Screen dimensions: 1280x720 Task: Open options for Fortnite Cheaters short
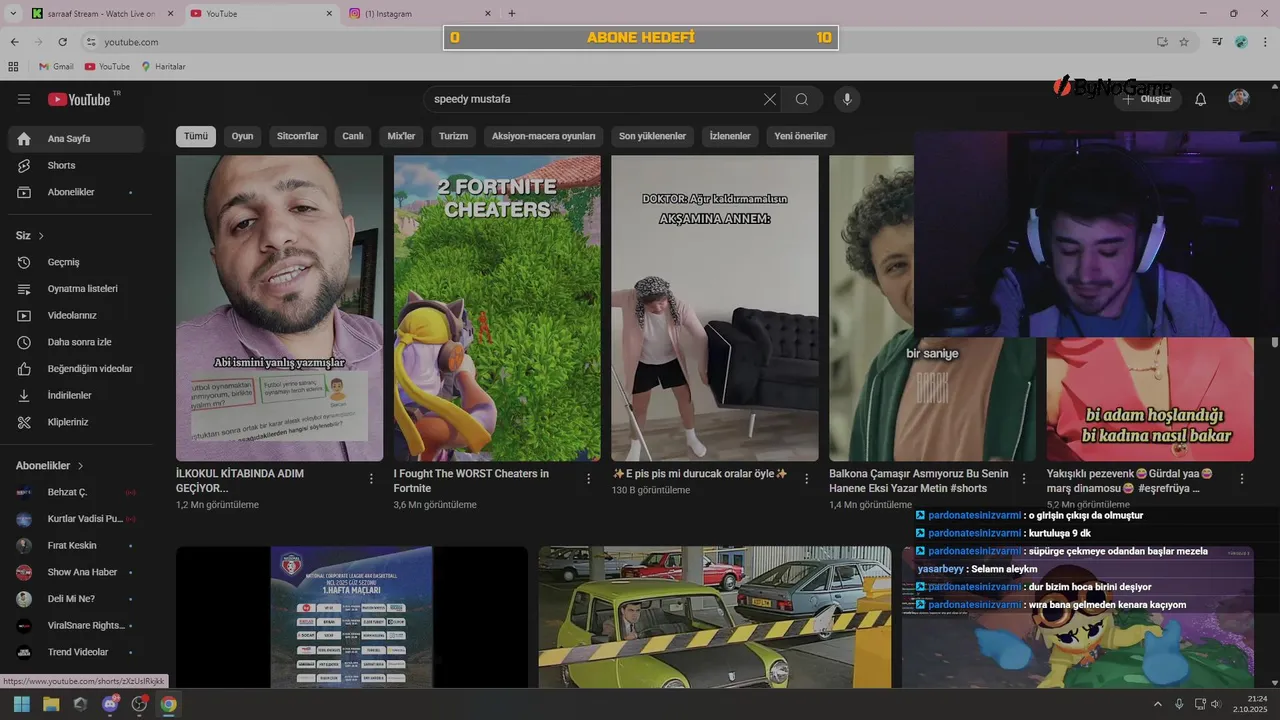(x=588, y=479)
